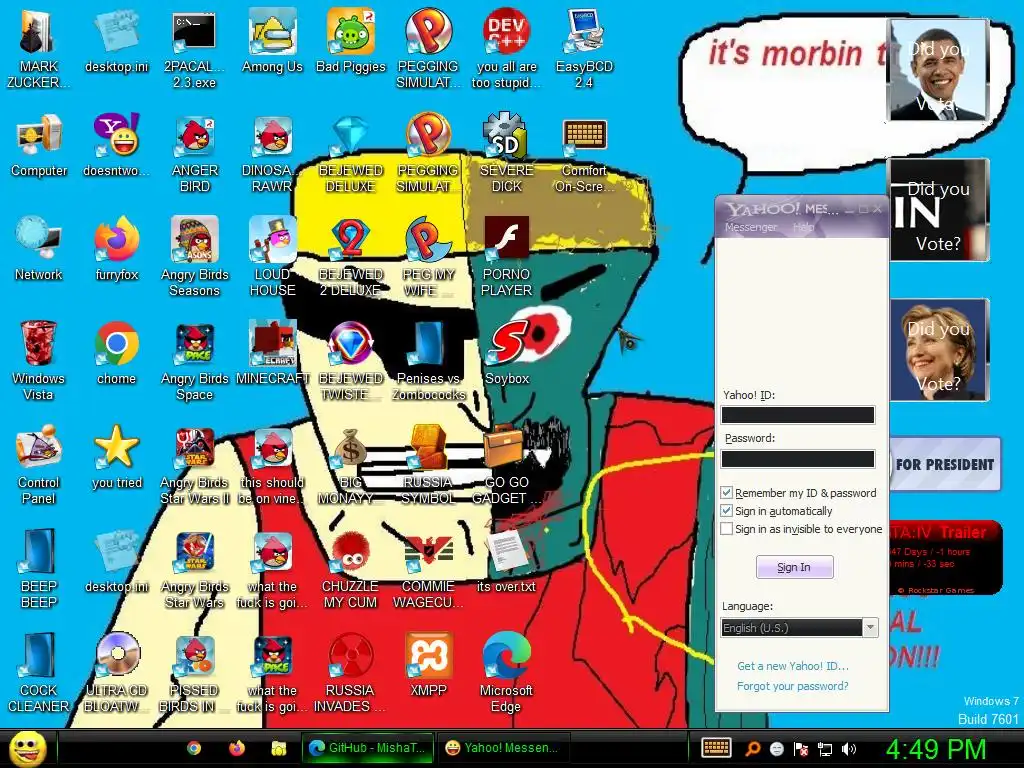Open the Soybox desktop icon

(507, 353)
